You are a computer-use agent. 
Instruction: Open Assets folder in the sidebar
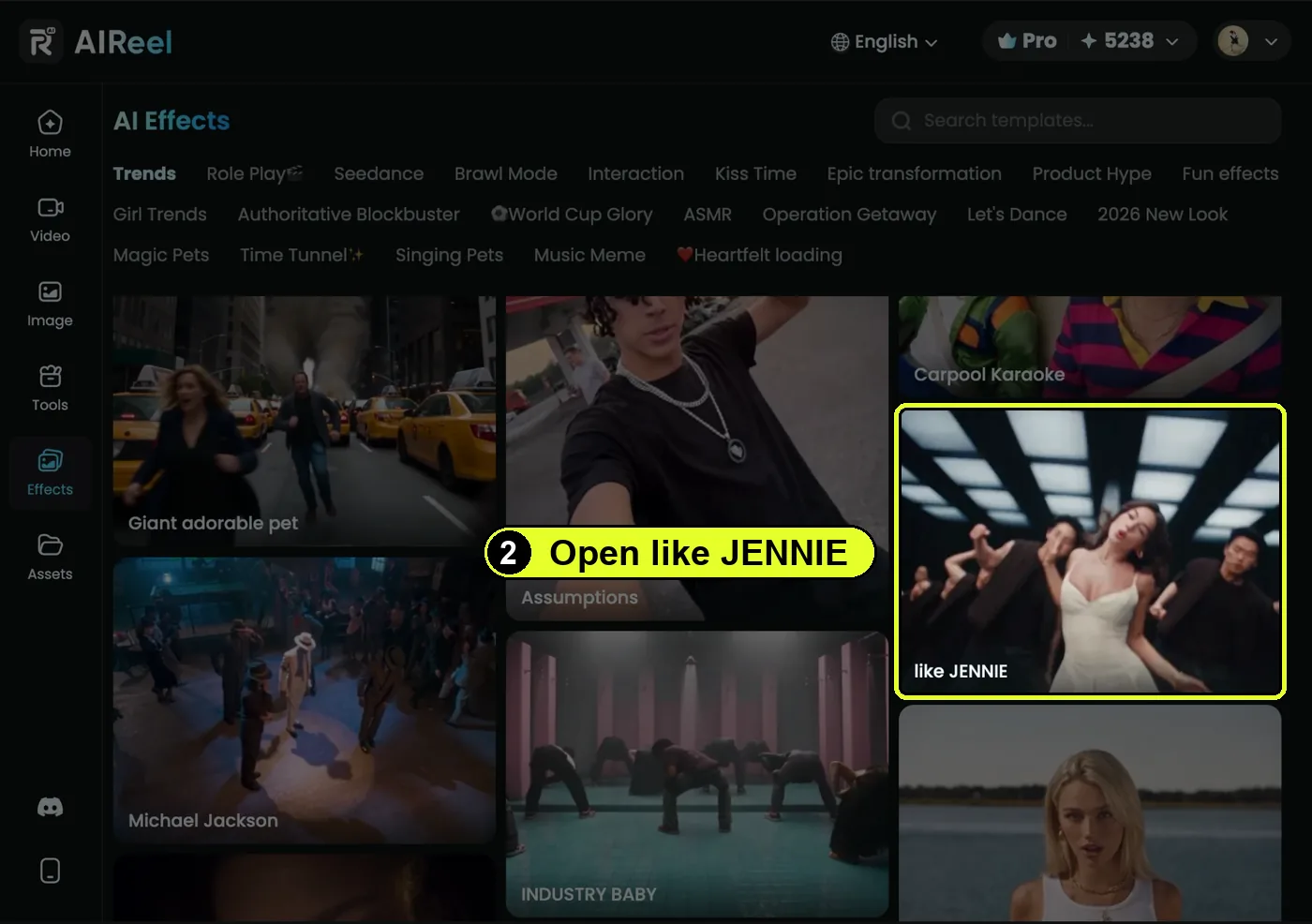[50, 557]
